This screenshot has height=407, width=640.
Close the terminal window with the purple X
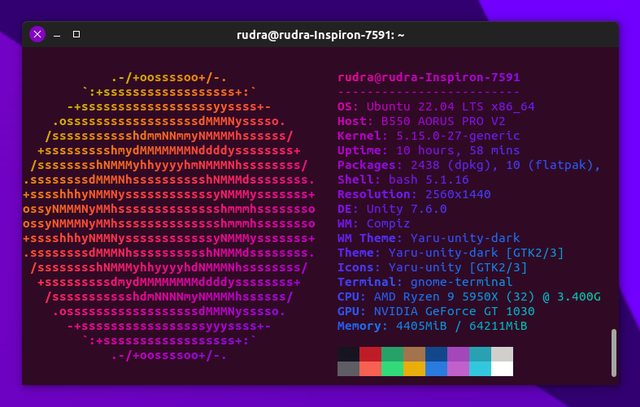click(37, 34)
